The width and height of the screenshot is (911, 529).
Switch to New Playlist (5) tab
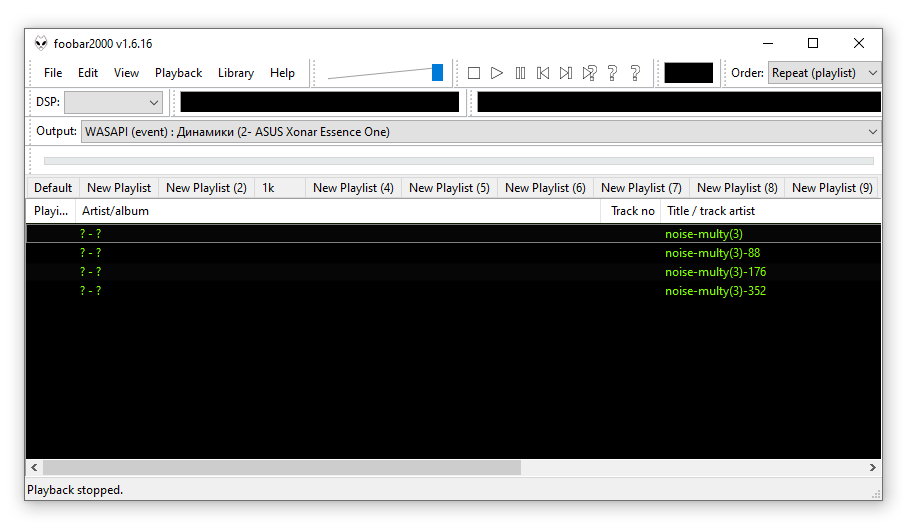click(449, 188)
